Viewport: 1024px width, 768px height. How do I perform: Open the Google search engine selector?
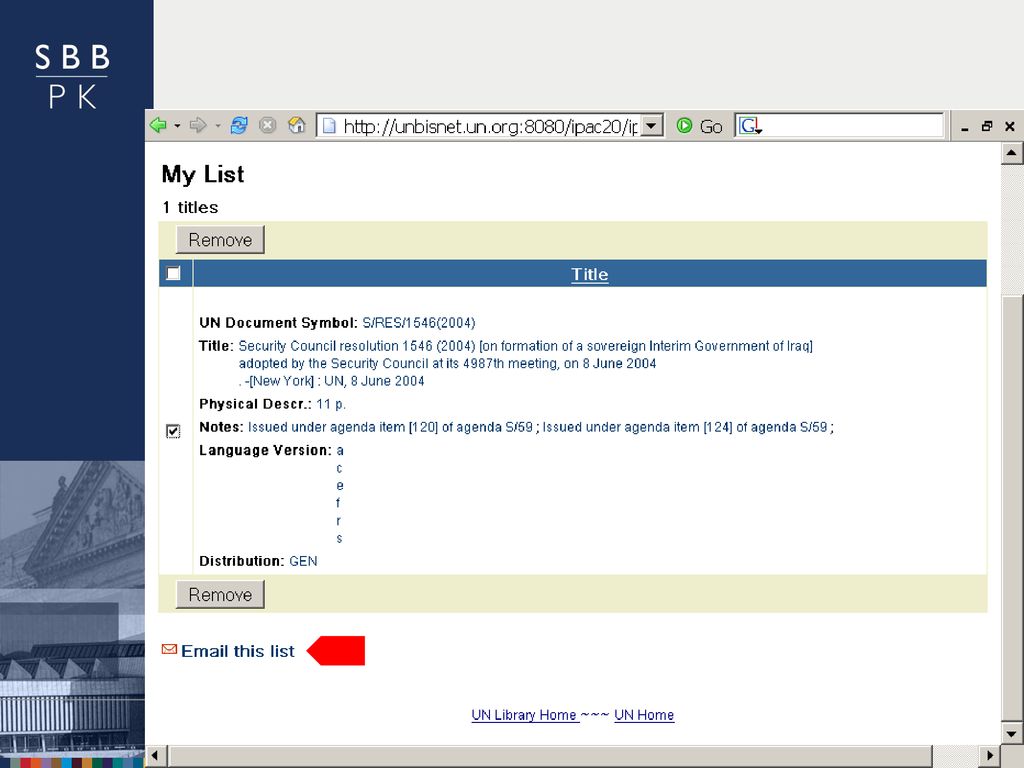point(750,126)
